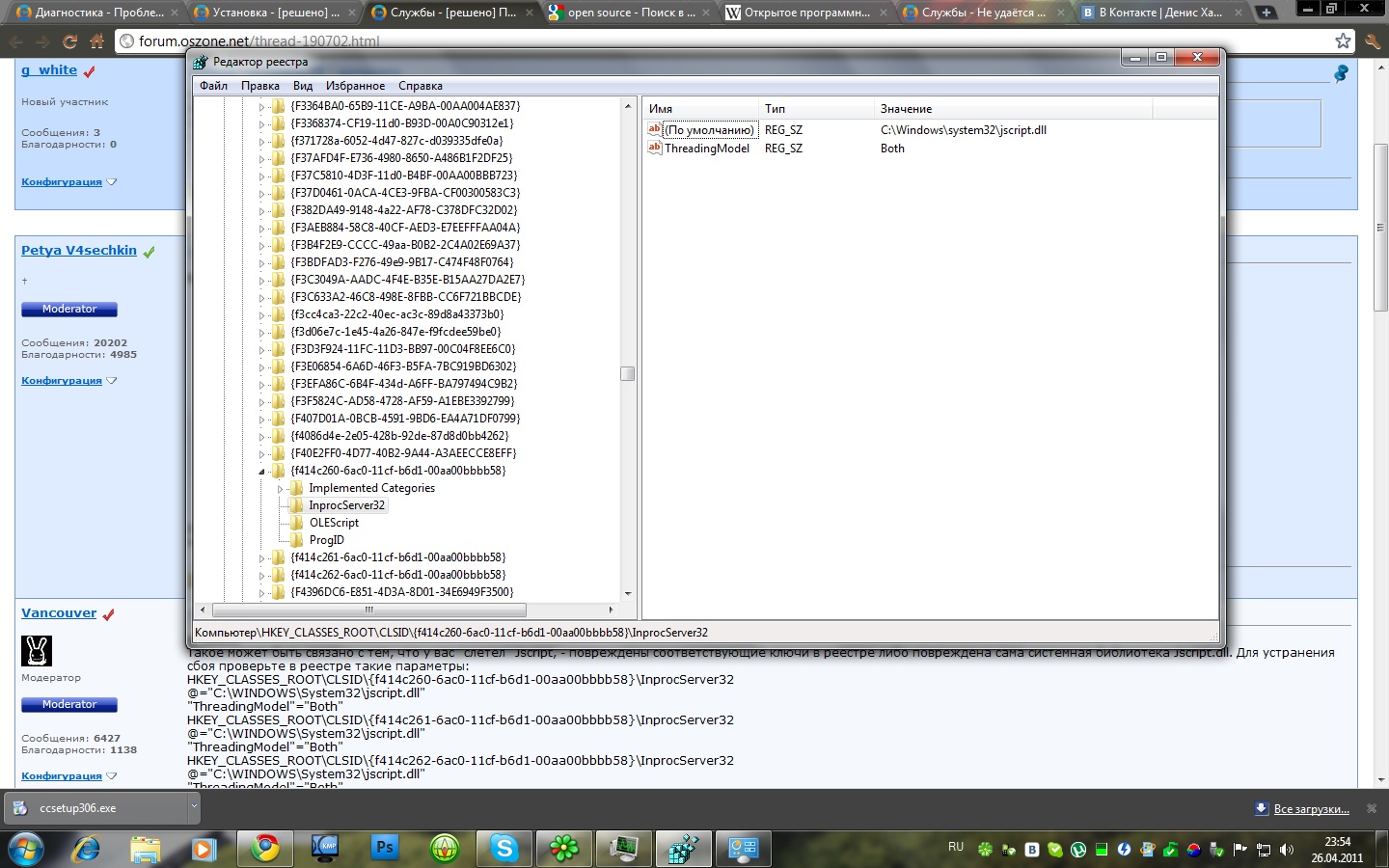Expand the {F40E2FF0-4D77-40B2-9A44-A3AEECCE8EFF} key
The image size is (1389, 868).
coord(261,453)
